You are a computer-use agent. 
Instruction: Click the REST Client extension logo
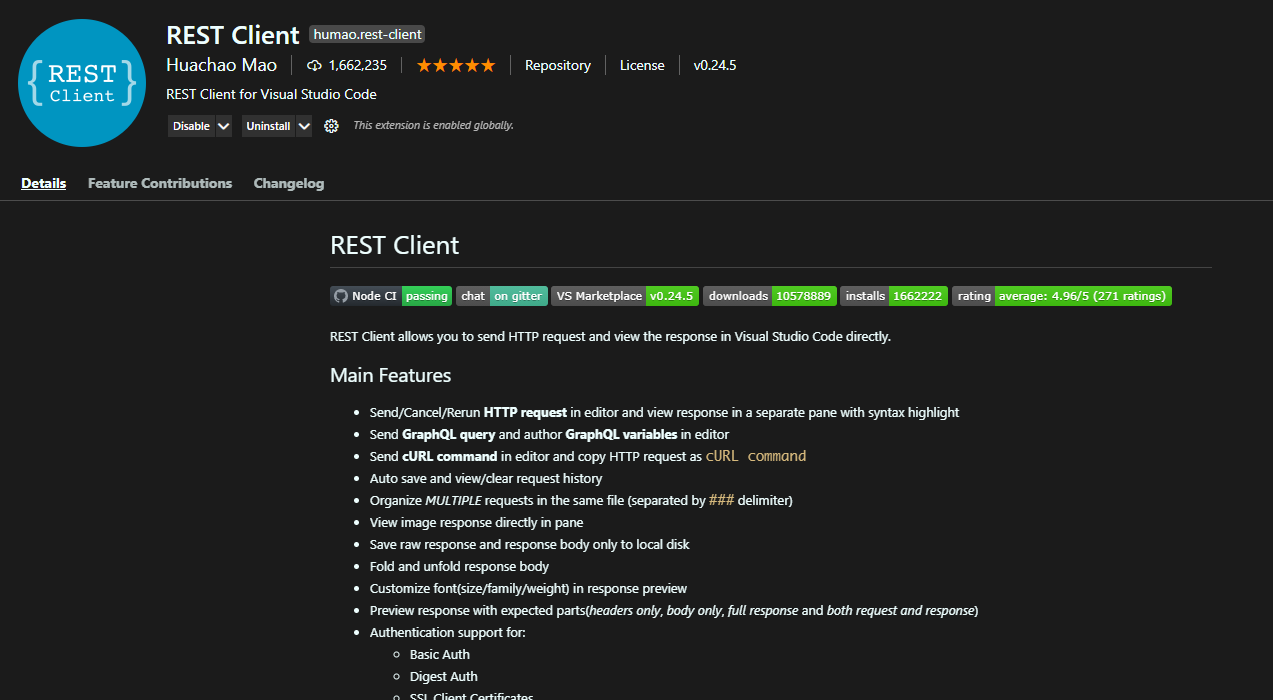(x=82, y=83)
